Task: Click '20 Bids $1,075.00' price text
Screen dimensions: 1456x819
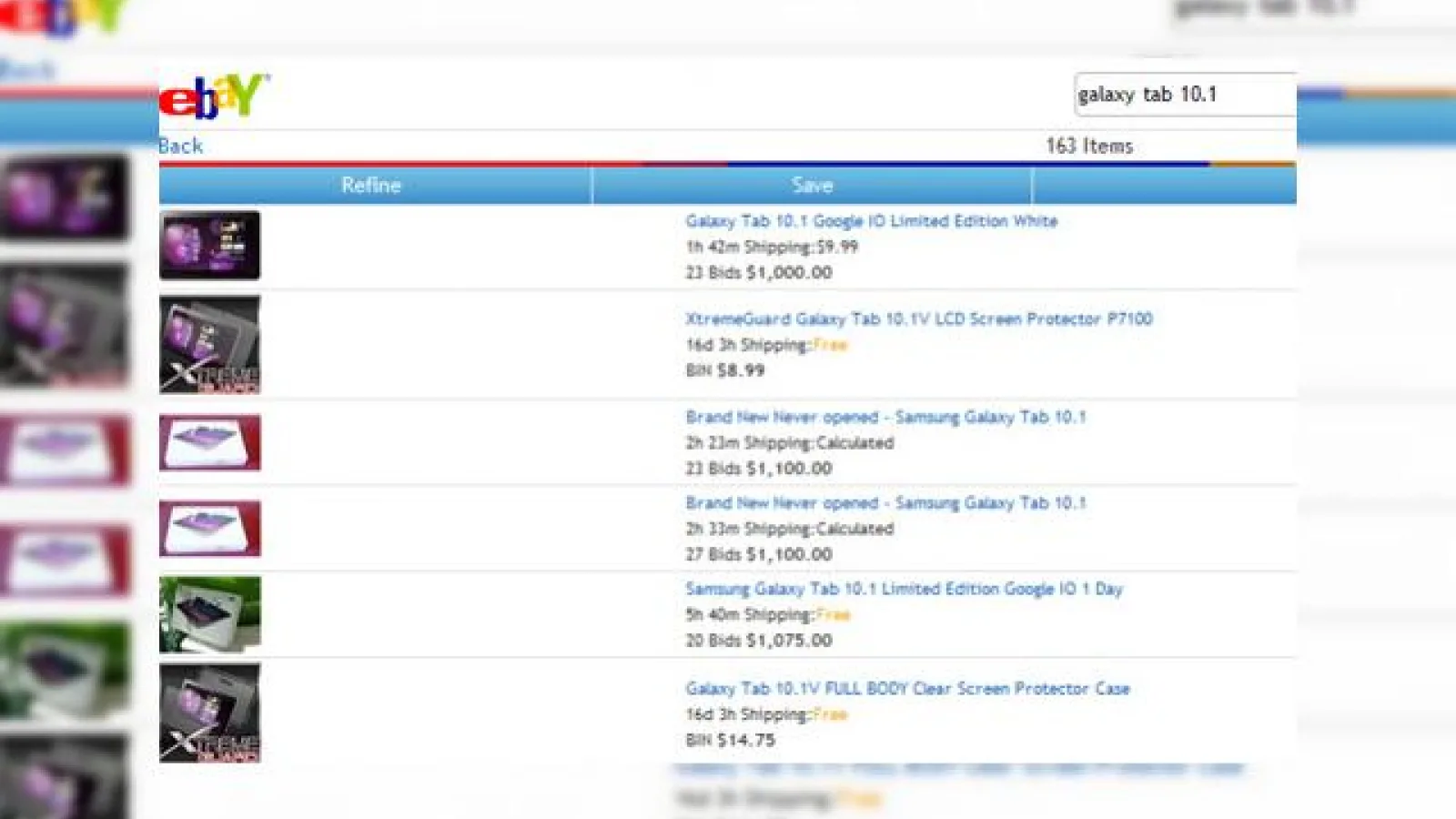Action: click(x=758, y=641)
